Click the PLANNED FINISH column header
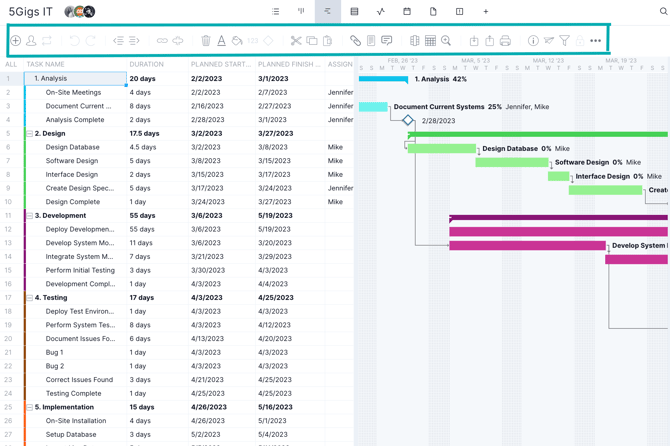Image resolution: width=670 pixels, height=446 pixels. (289, 65)
